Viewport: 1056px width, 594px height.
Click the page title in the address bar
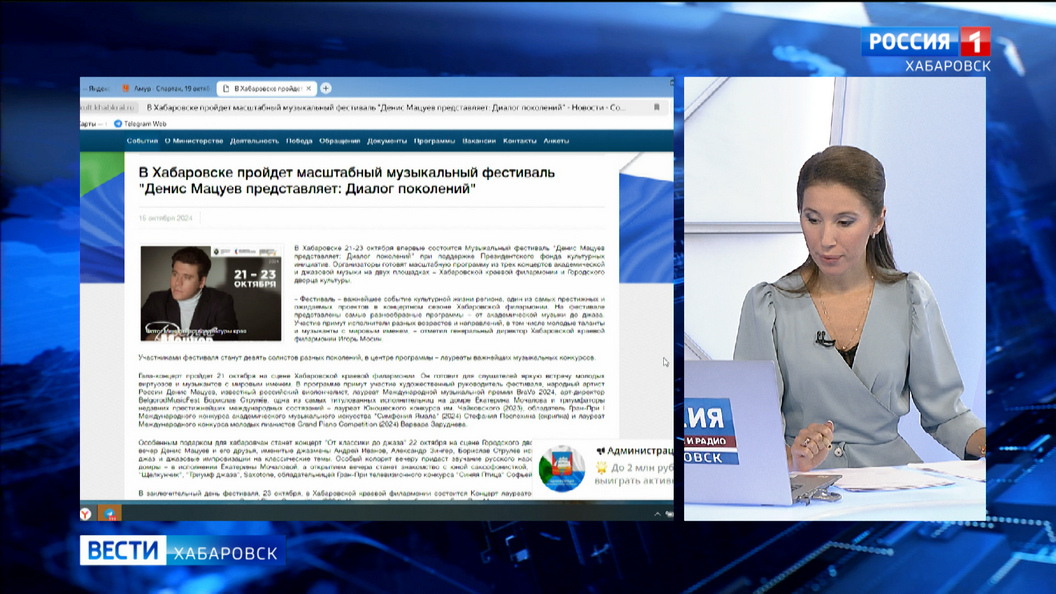coord(386,107)
